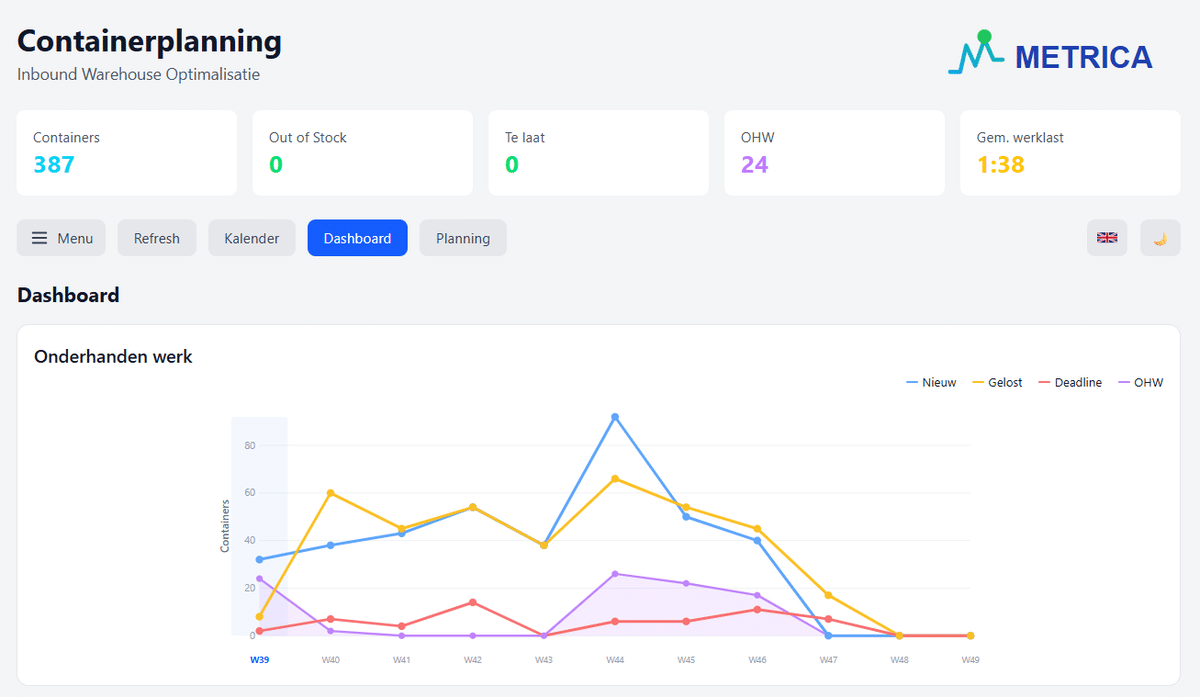Viewport: 1200px width, 697px height.
Task: Toggle the Gelost series in the legend
Action: click(997, 382)
